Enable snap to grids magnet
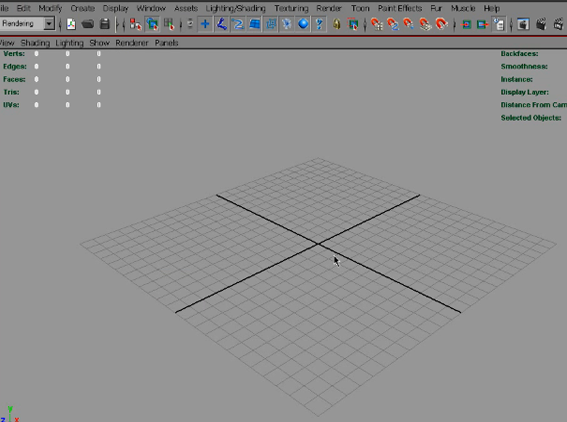567x422 pixels. [377, 24]
